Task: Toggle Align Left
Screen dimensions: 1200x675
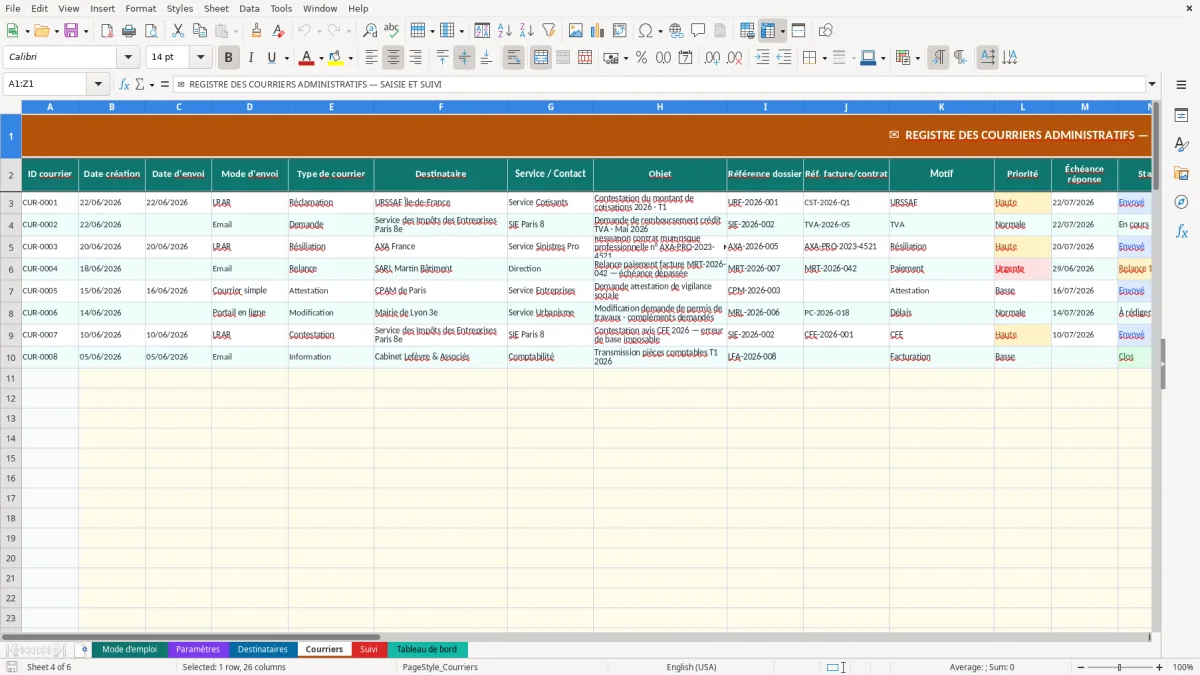Action: coord(371,58)
